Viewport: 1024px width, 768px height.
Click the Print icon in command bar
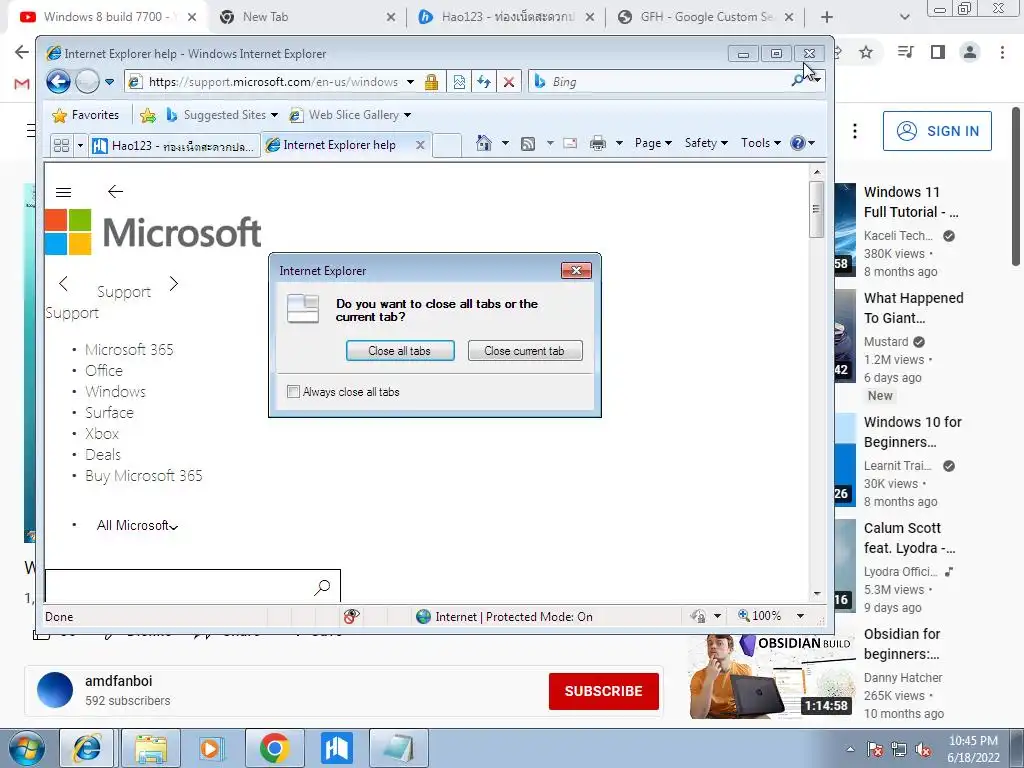598,143
